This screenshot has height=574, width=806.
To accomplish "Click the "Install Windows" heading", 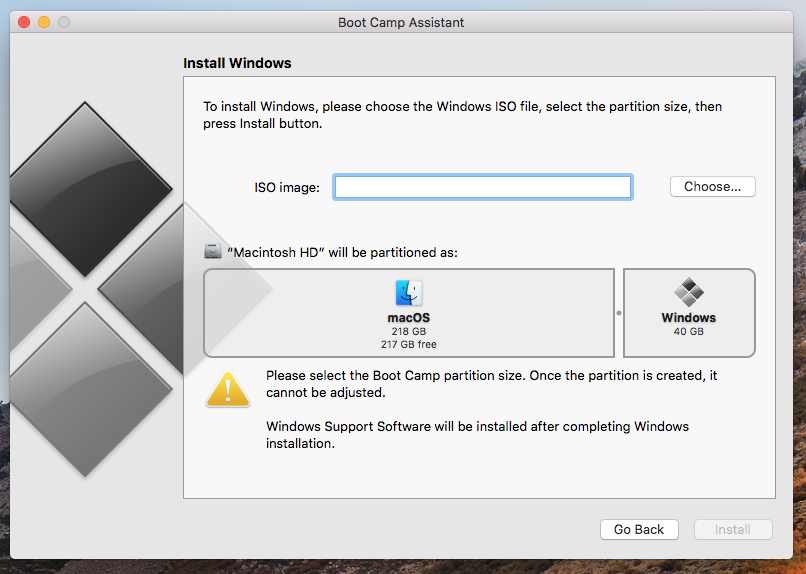I will (x=237, y=63).
